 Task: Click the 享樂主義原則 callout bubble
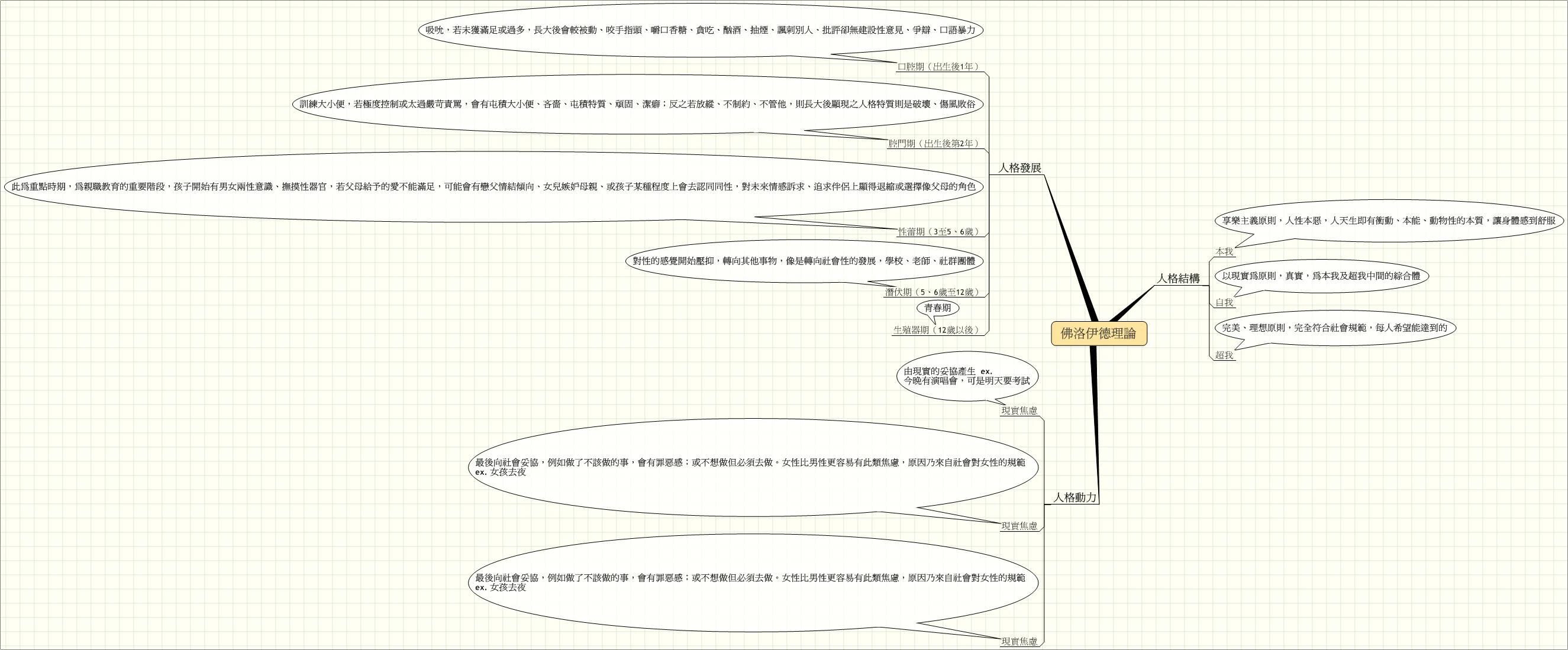click(x=1389, y=221)
